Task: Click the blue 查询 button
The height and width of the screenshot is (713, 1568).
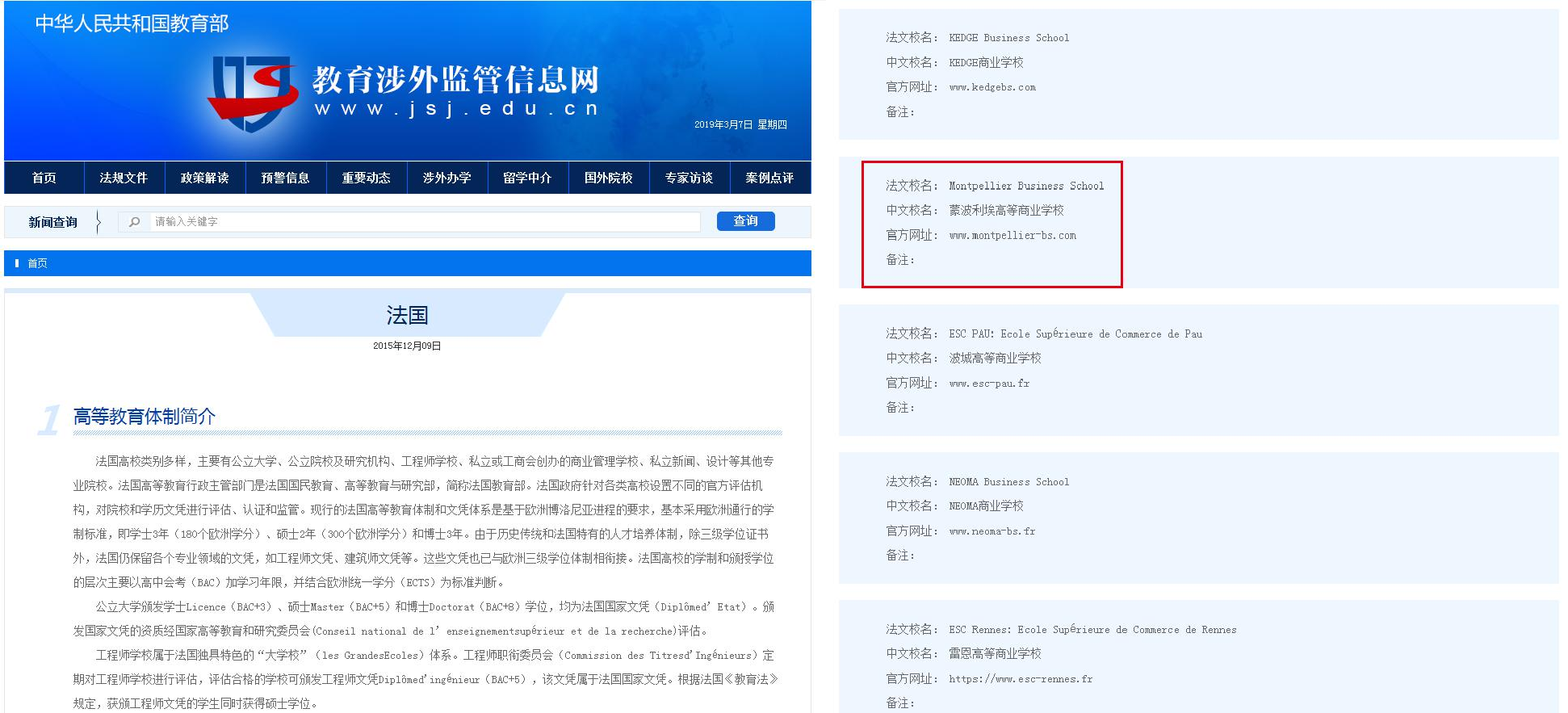Action: tap(746, 221)
